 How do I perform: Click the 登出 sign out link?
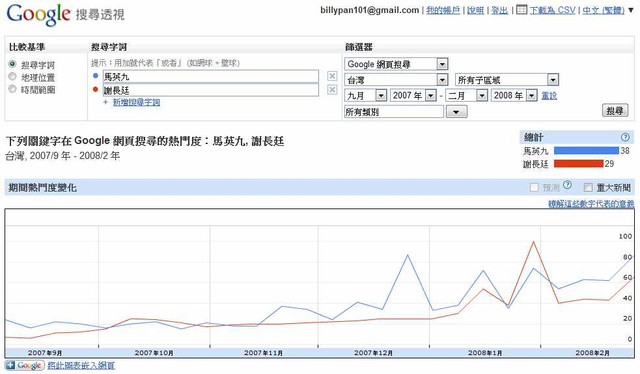coord(499,10)
